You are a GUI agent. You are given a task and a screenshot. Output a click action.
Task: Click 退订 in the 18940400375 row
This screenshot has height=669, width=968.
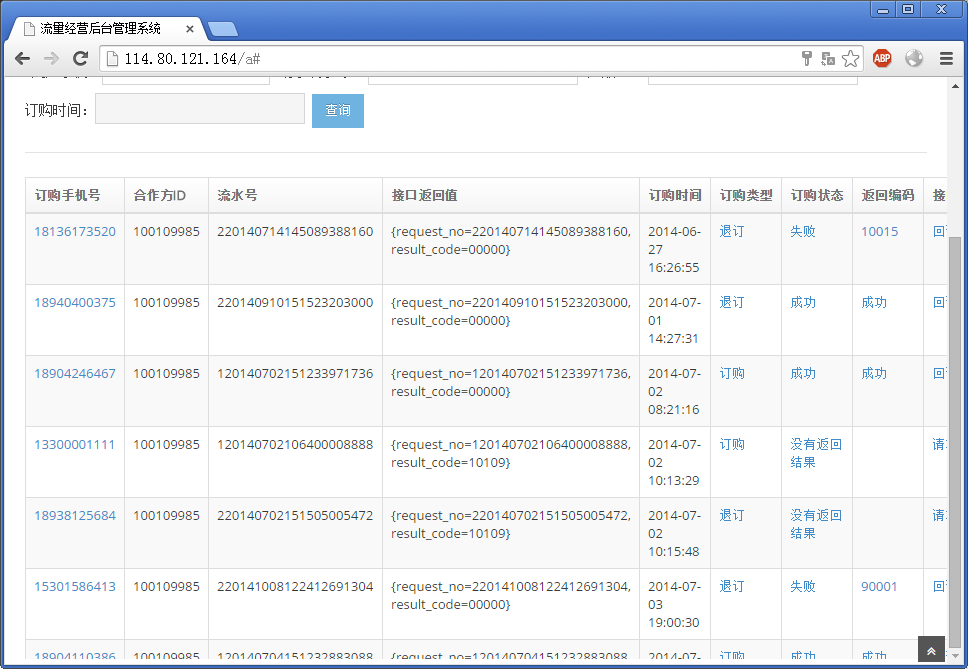tap(732, 302)
